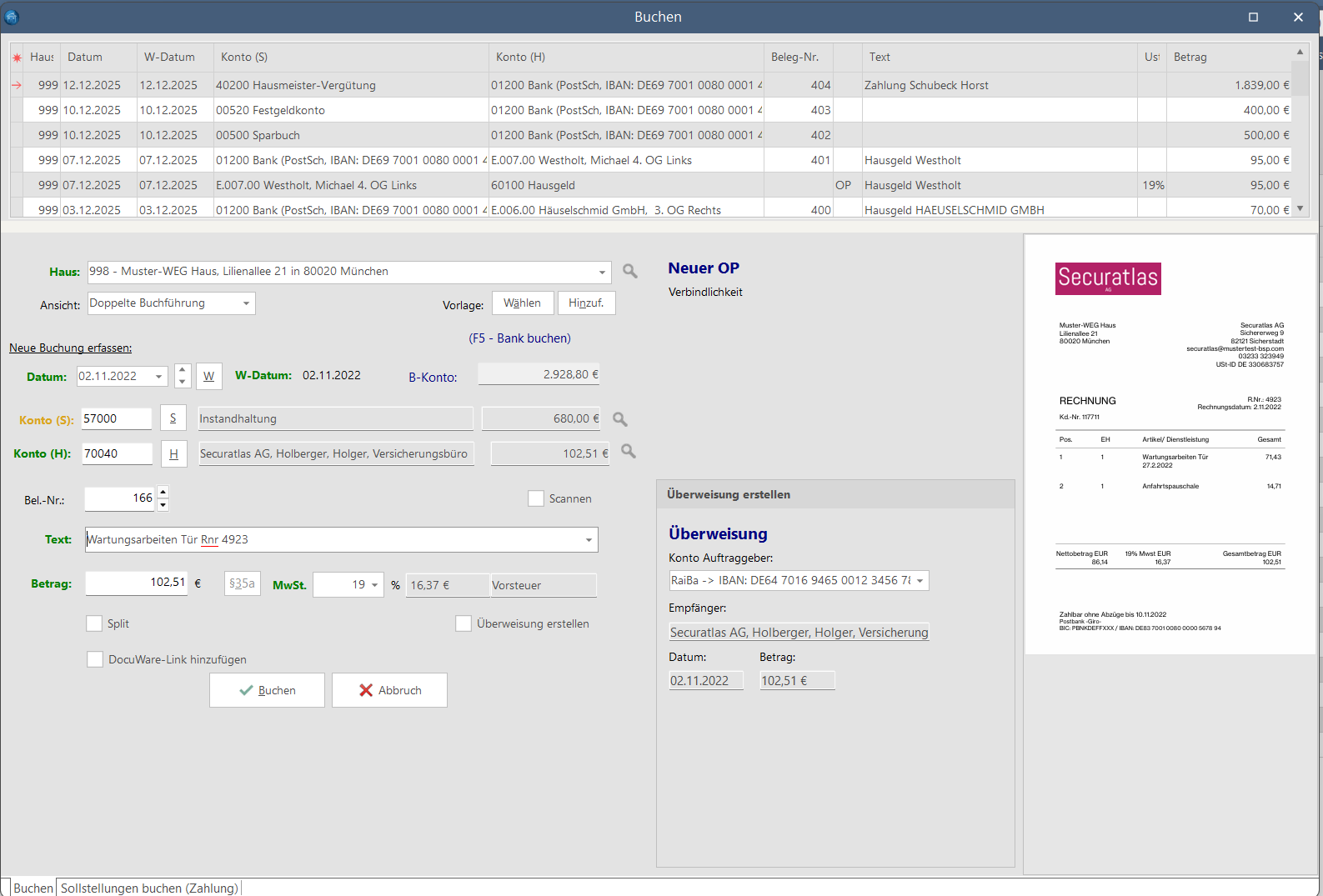Toggle the Split checkbox
This screenshot has height=896, width=1323.
pyautogui.click(x=94, y=623)
